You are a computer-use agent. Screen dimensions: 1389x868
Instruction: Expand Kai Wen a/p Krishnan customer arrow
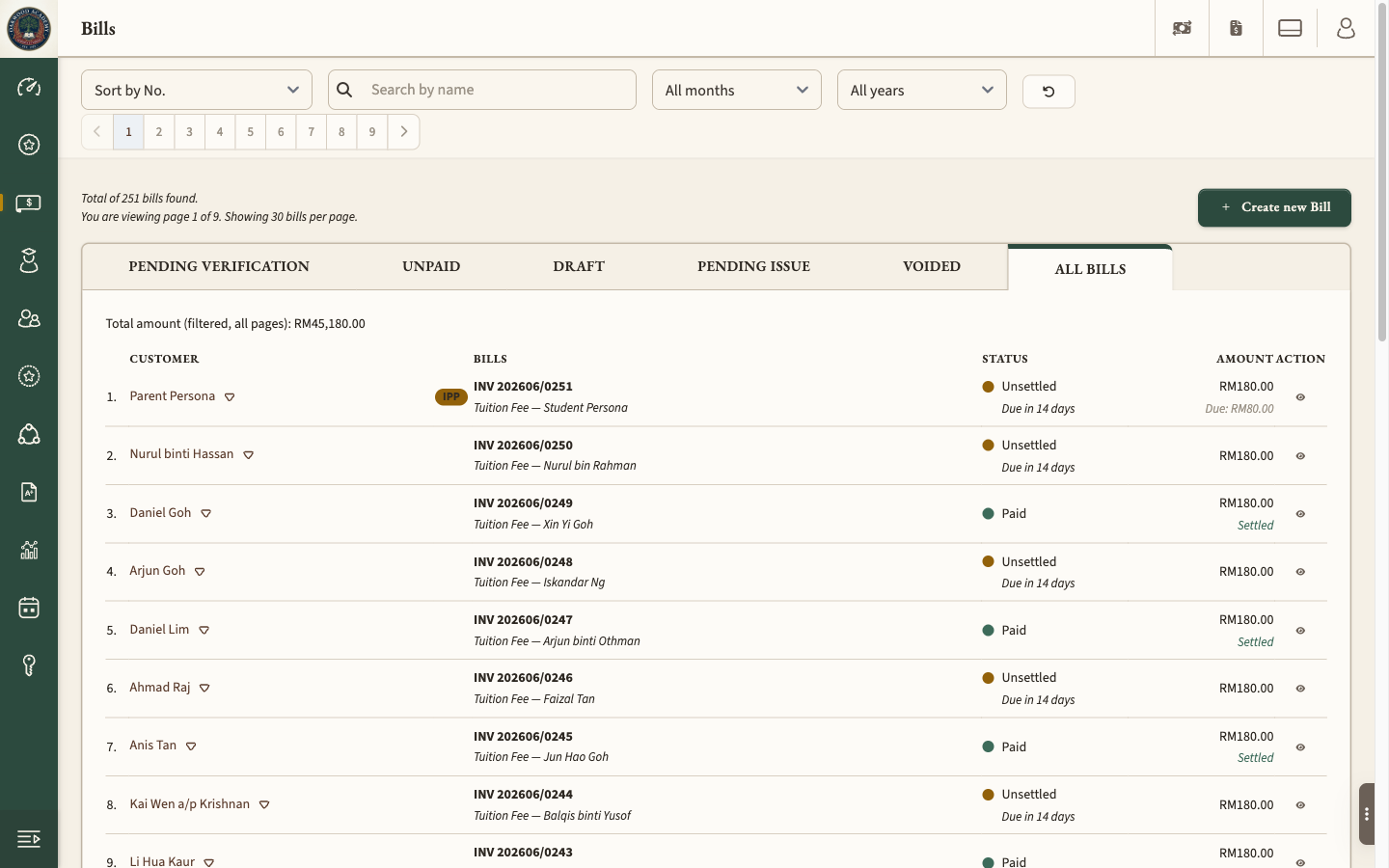(x=264, y=804)
